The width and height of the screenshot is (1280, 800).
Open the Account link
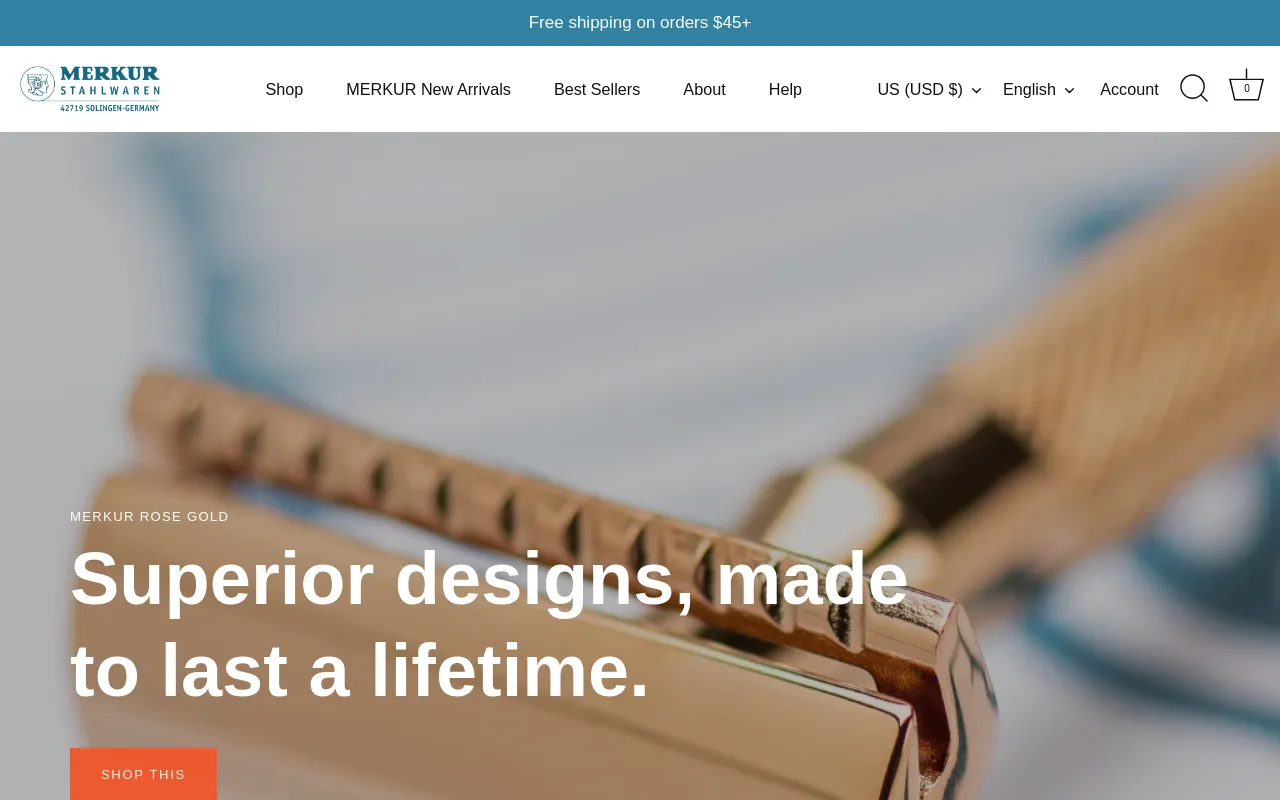click(x=1129, y=90)
